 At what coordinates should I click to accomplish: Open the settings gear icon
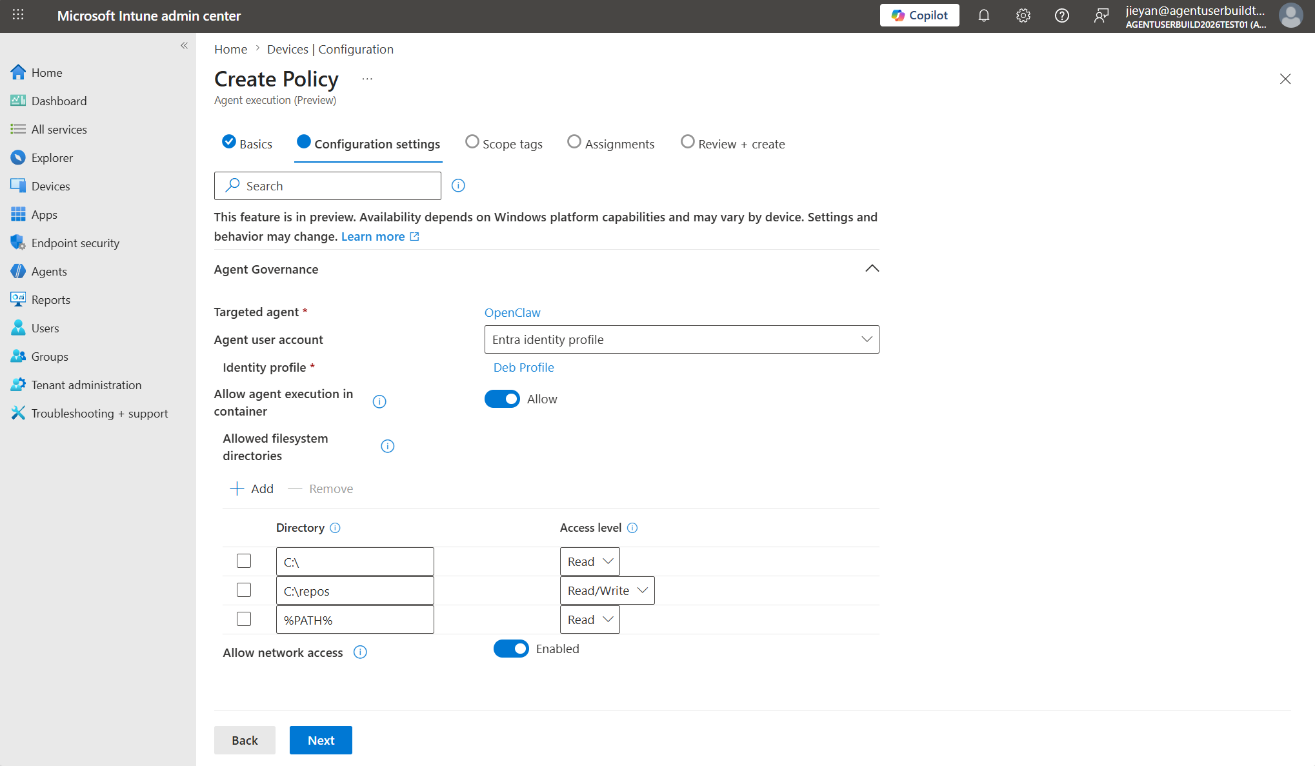1023,16
